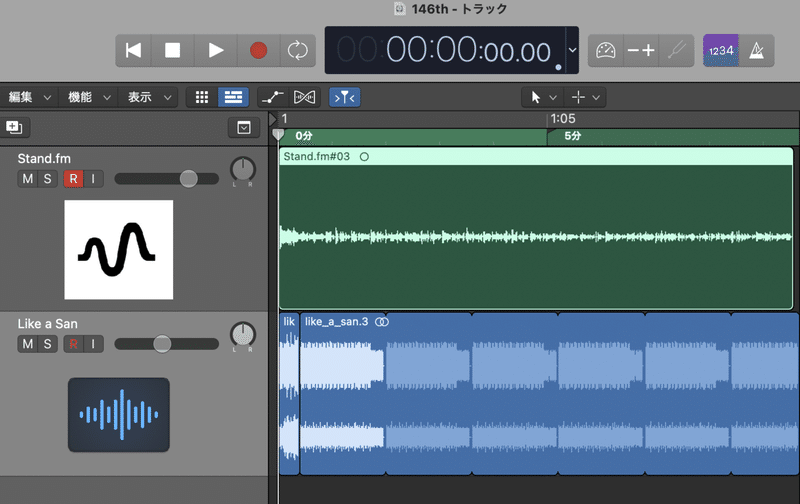Open the tuner gauge icon
The height and width of the screenshot is (504, 800).
(x=606, y=51)
